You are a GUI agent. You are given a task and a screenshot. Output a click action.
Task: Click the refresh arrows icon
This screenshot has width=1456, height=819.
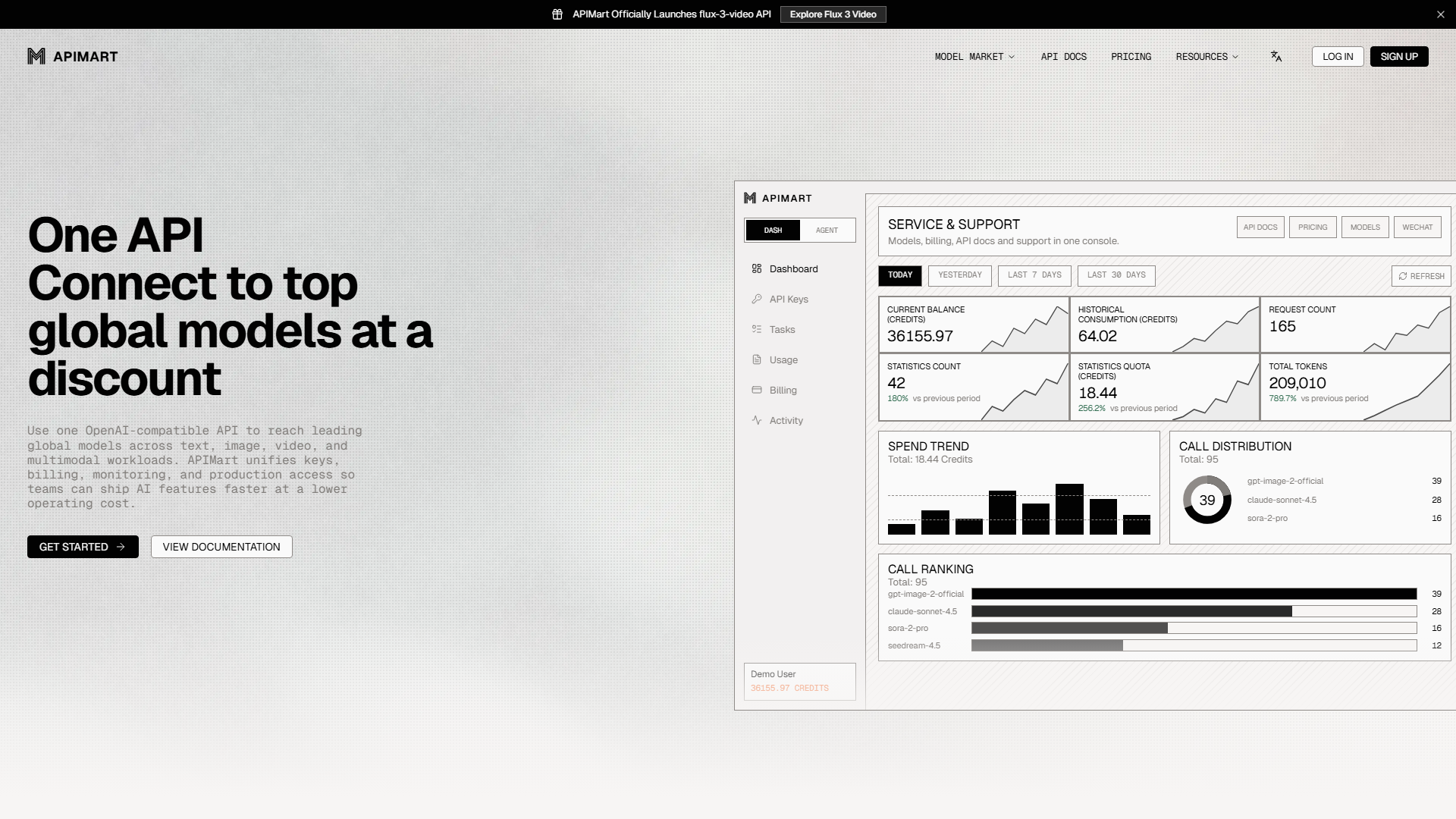(1403, 276)
